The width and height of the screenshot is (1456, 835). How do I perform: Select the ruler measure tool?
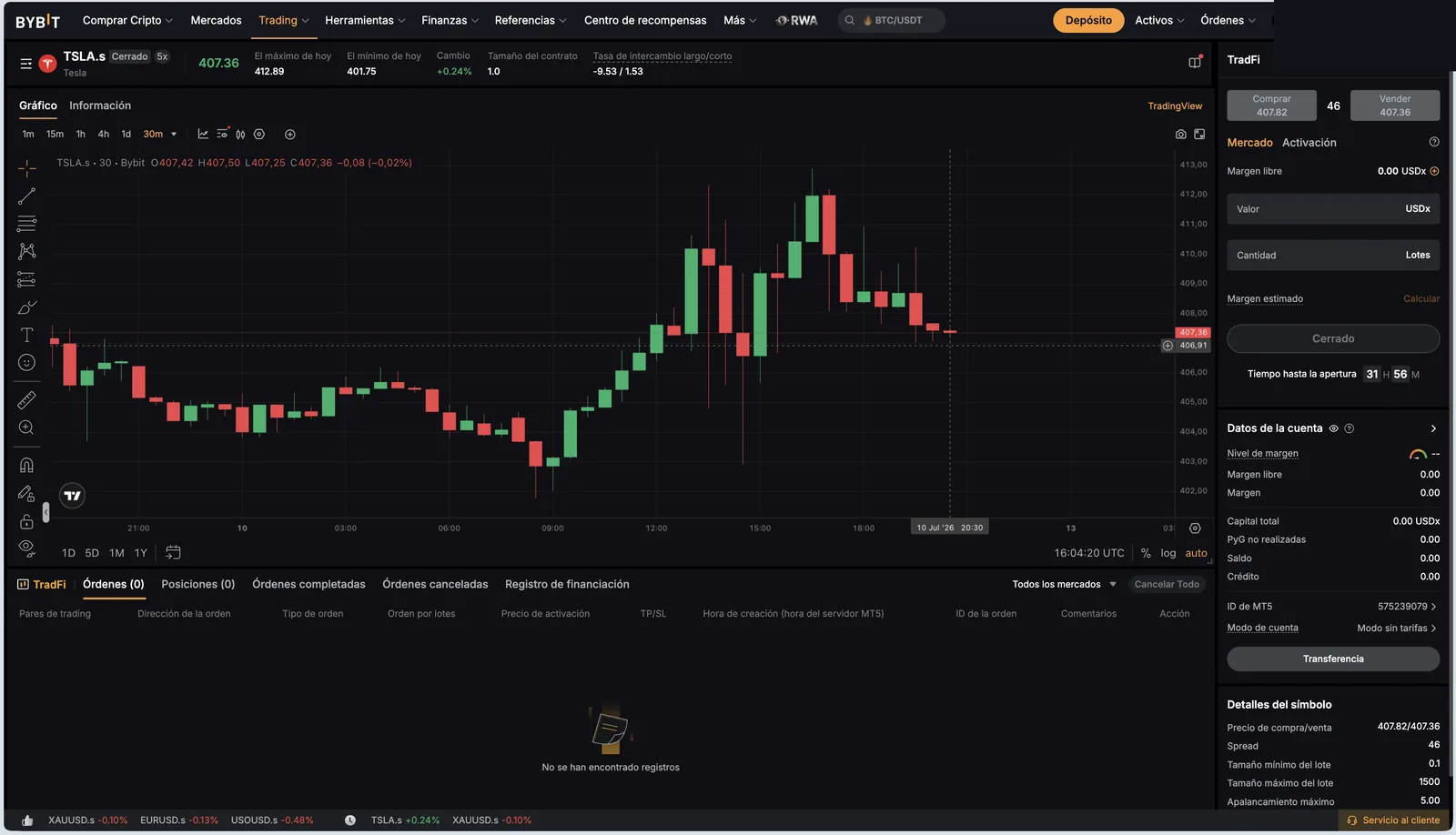coord(27,399)
